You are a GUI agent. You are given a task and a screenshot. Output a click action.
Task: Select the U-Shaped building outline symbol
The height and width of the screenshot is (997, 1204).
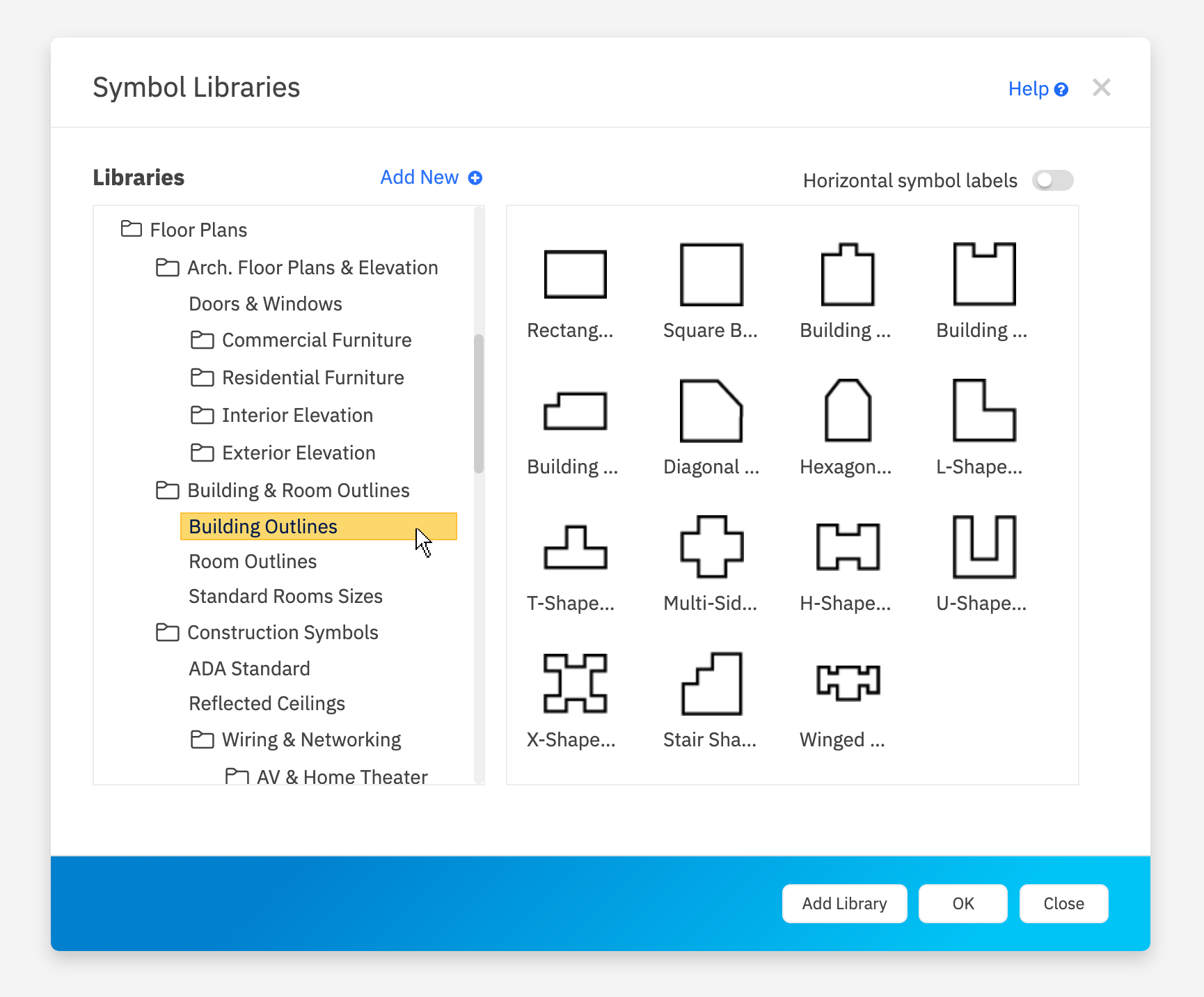[983, 547]
